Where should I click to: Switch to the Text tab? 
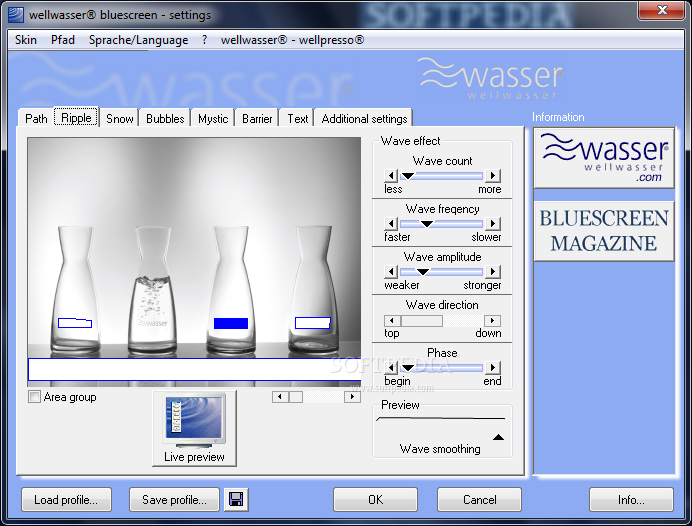click(x=297, y=119)
